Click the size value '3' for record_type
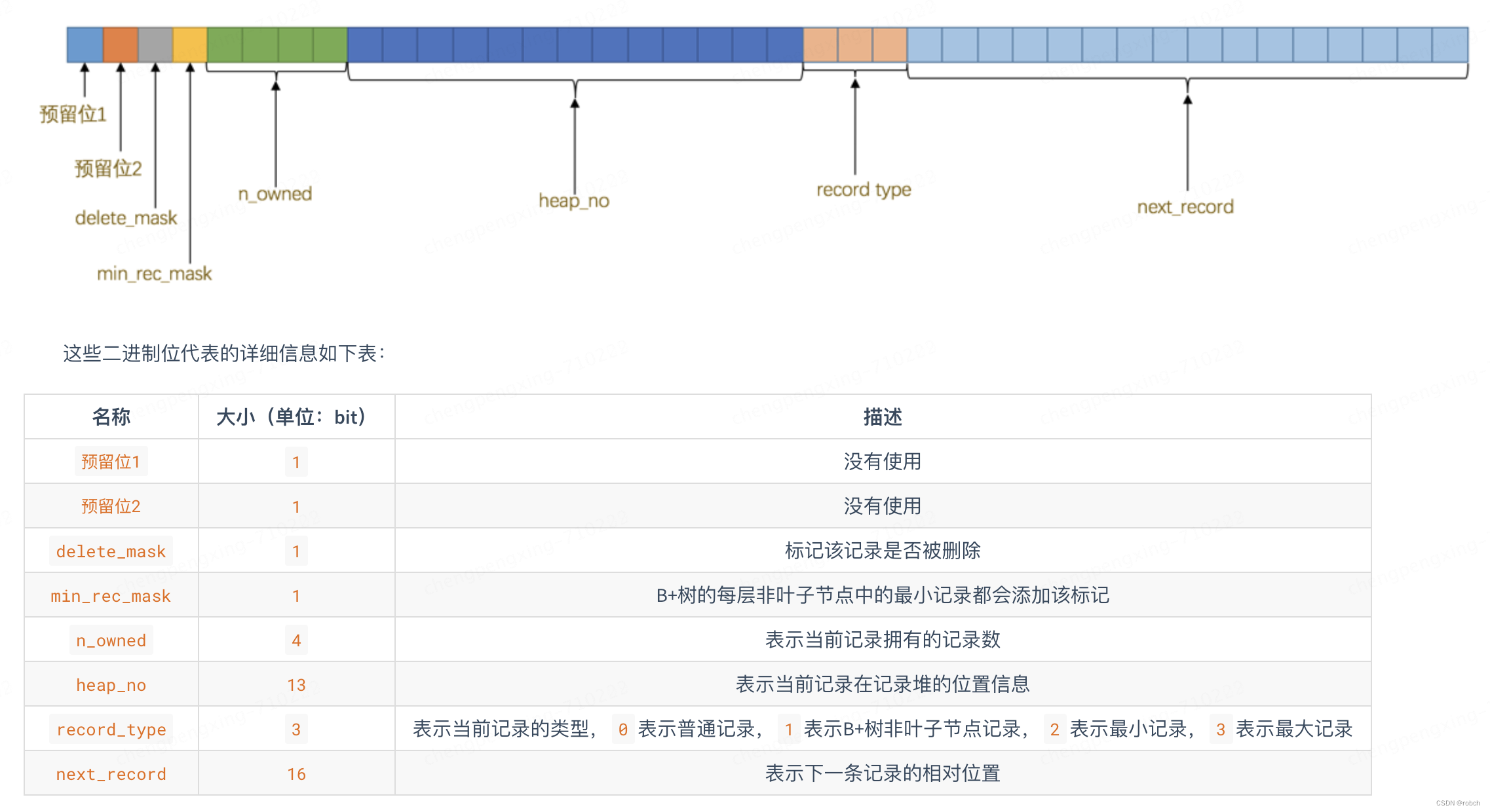 point(296,729)
